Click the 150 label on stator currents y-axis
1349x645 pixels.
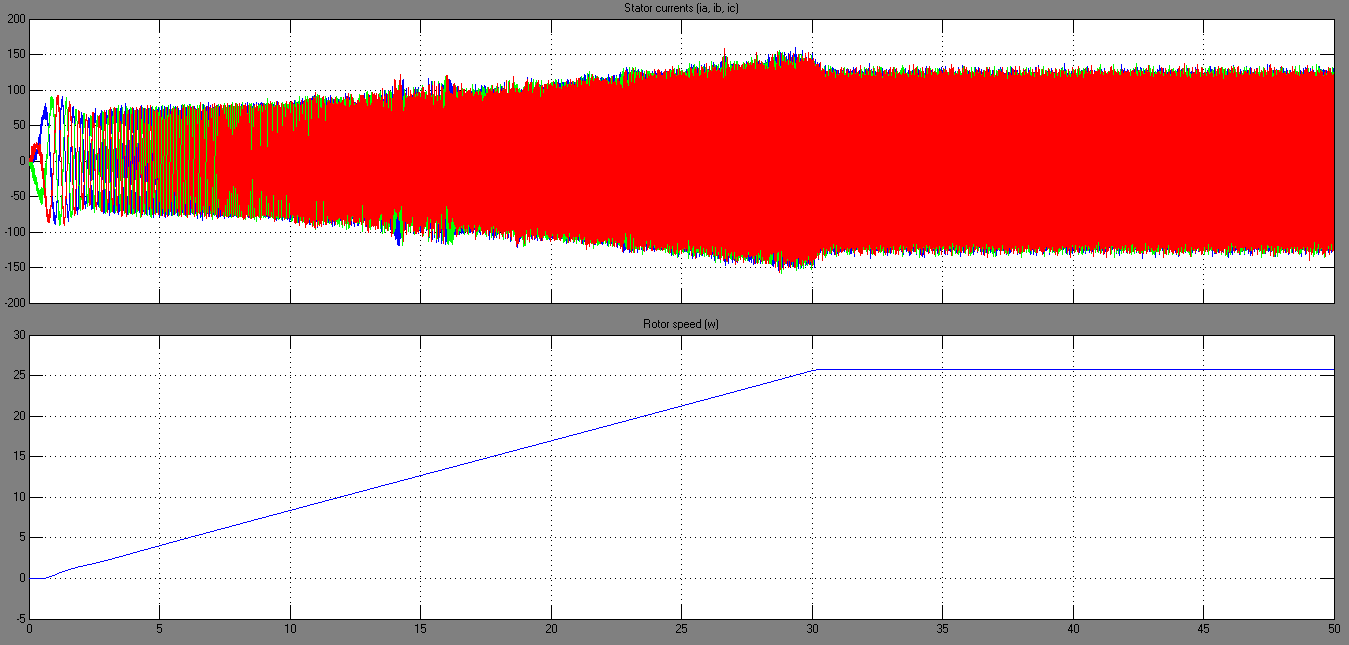tap(17, 55)
